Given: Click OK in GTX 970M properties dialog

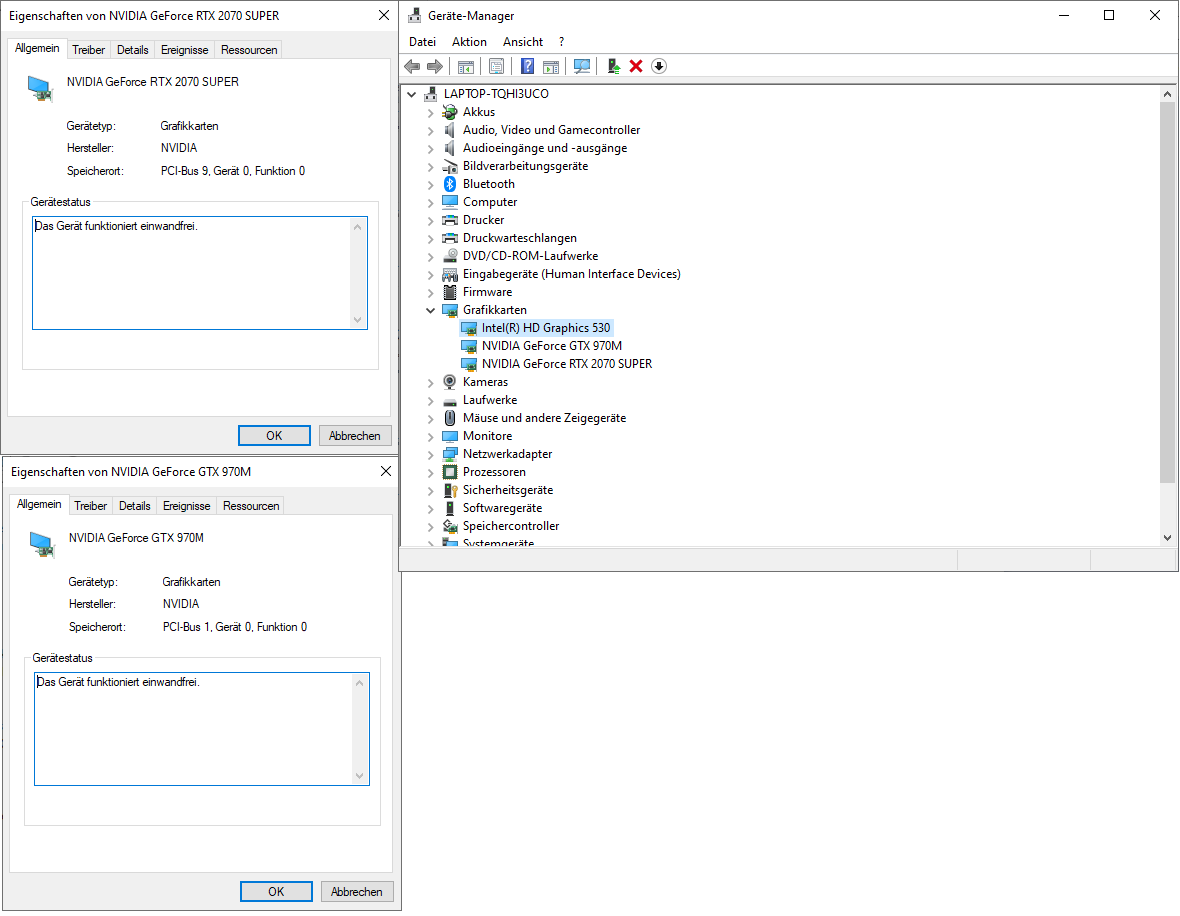Looking at the screenshot, I should coord(276,892).
